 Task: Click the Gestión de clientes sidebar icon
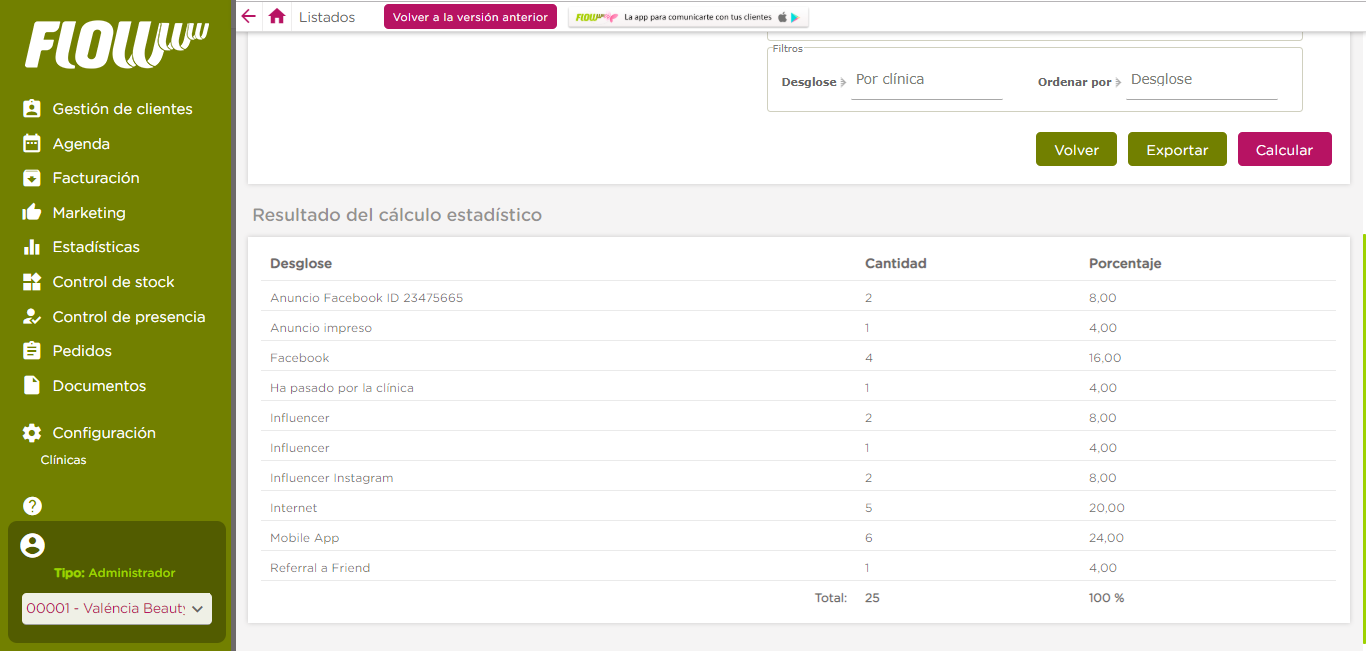[x=32, y=109]
